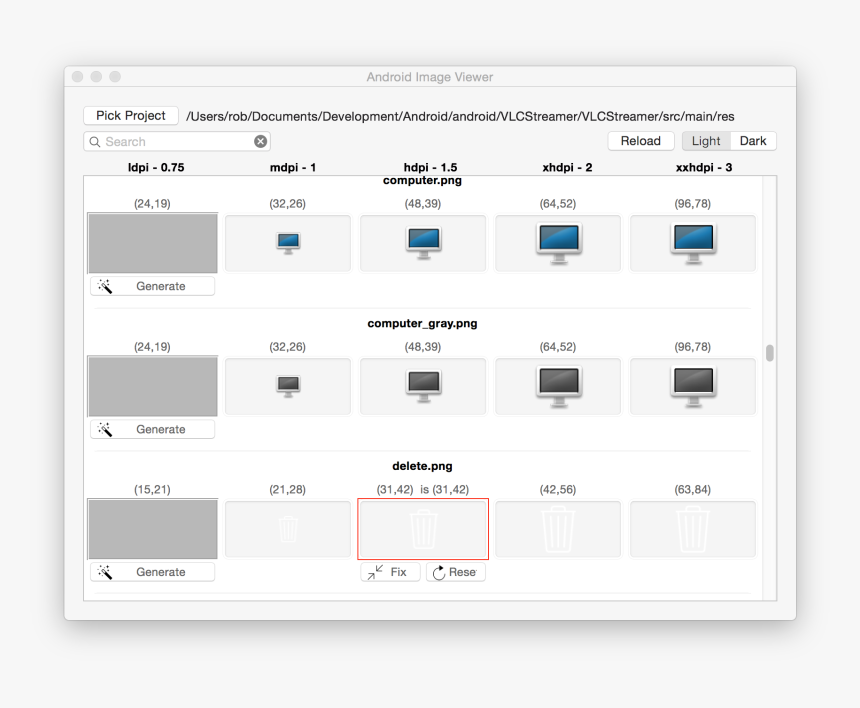This screenshot has height=708, width=860.
Task: Select the xxhdpi delete.png trash thumbnail
Action: [693, 529]
